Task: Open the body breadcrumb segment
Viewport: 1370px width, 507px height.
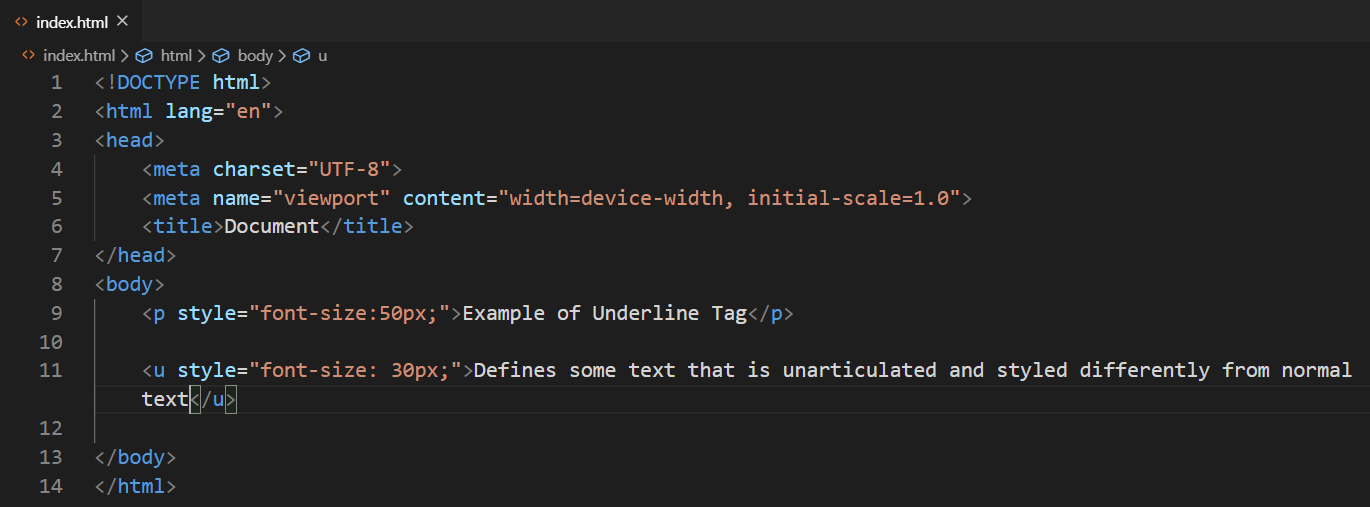Action: click(x=254, y=56)
